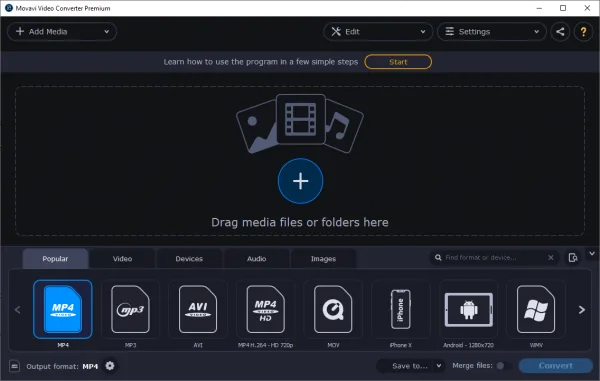Toggle the Merge files switch
This screenshot has height=381, width=600.
[x=503, y=366]
